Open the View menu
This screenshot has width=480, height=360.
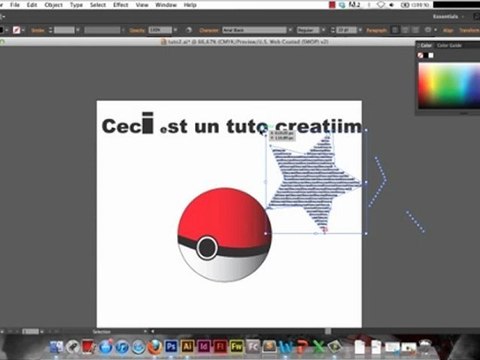(x=142, y=5)
